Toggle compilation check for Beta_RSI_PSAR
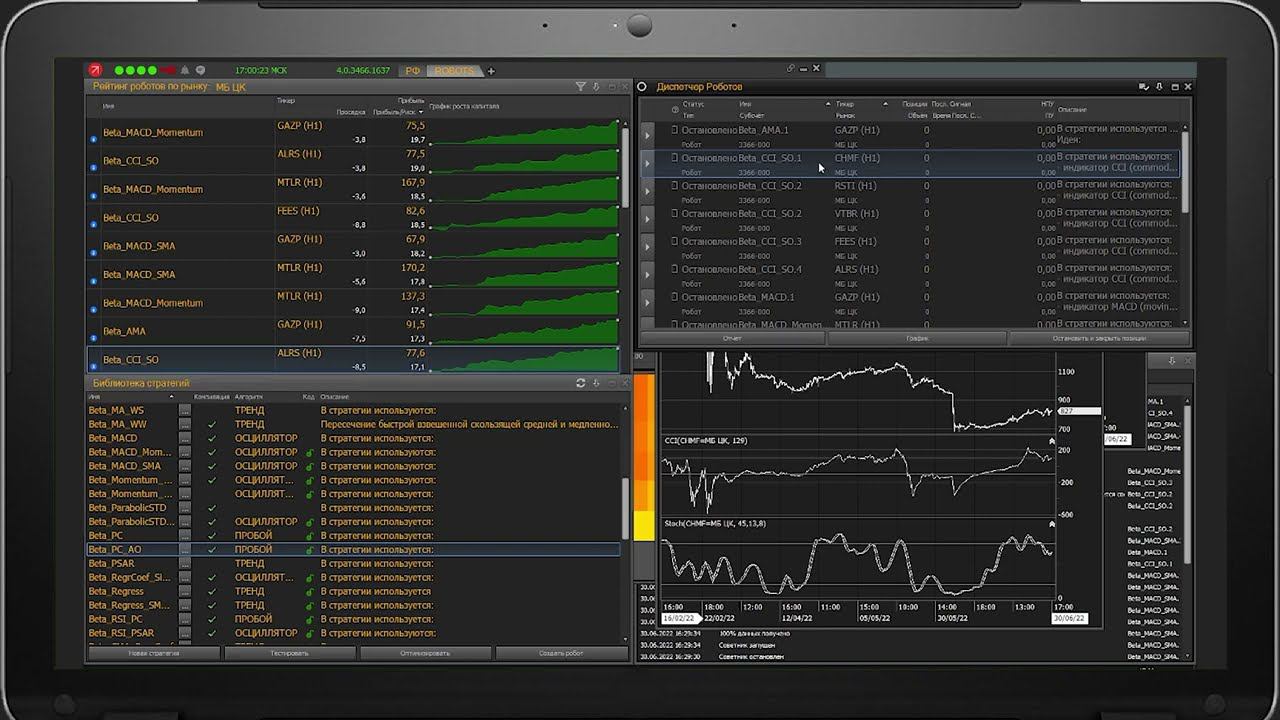Screen dimensions: 1280x720 coord(212,634)
